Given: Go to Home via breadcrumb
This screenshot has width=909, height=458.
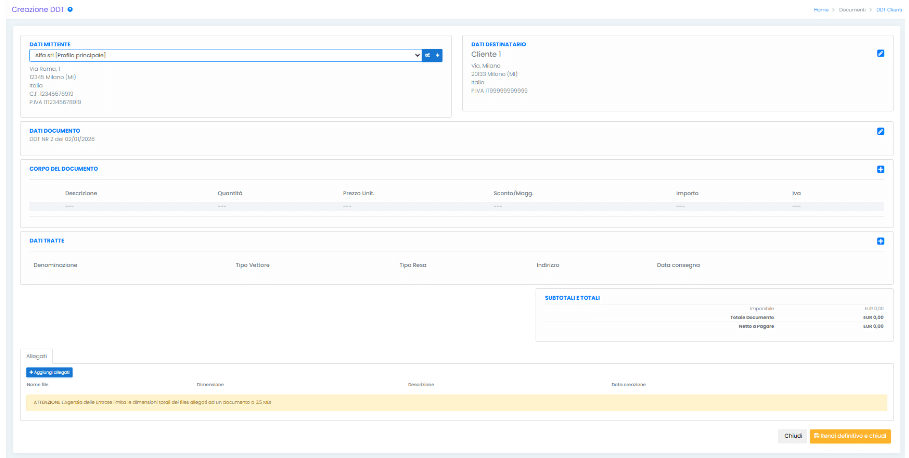Looking at the screenshot, I should (x=821, y=9).
